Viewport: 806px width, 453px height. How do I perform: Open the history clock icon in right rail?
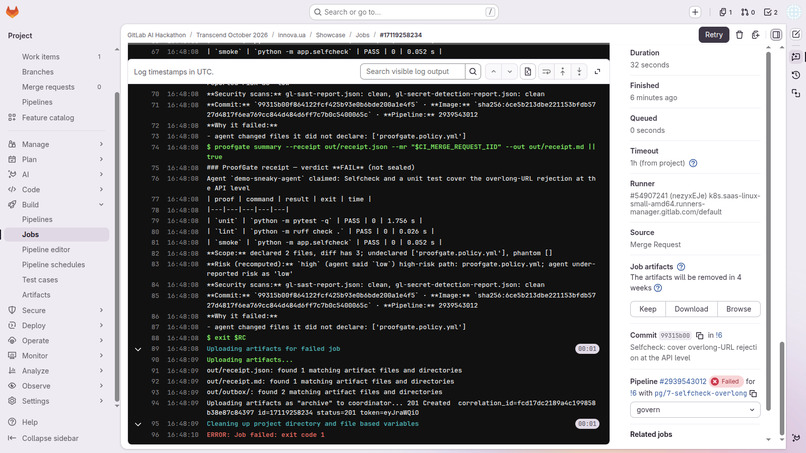tap(796, 75)
